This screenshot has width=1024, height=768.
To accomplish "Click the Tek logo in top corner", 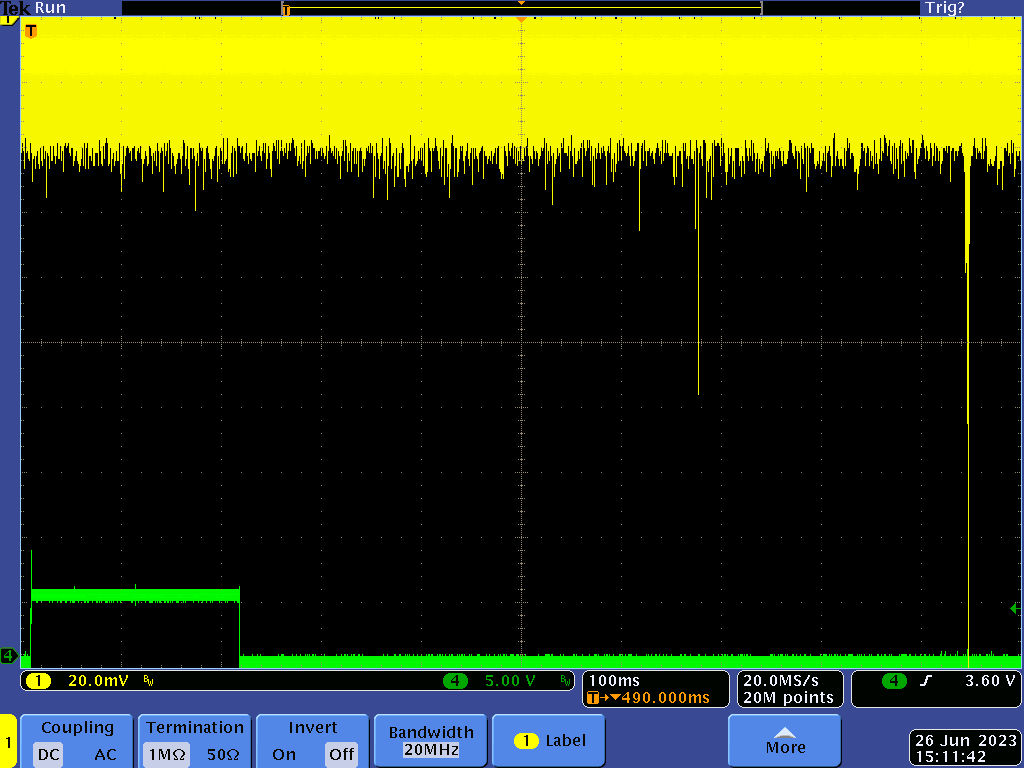I will pyautogui.click(x=16, y=7).
